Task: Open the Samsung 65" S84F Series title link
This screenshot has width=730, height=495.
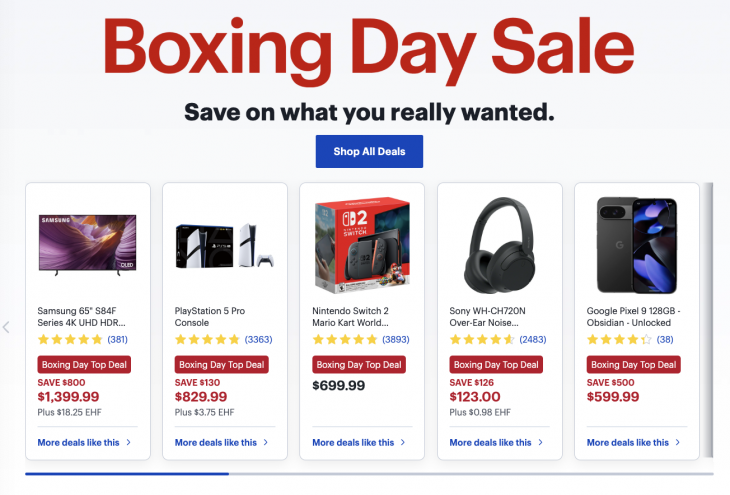Action: (x=82, y=317)
